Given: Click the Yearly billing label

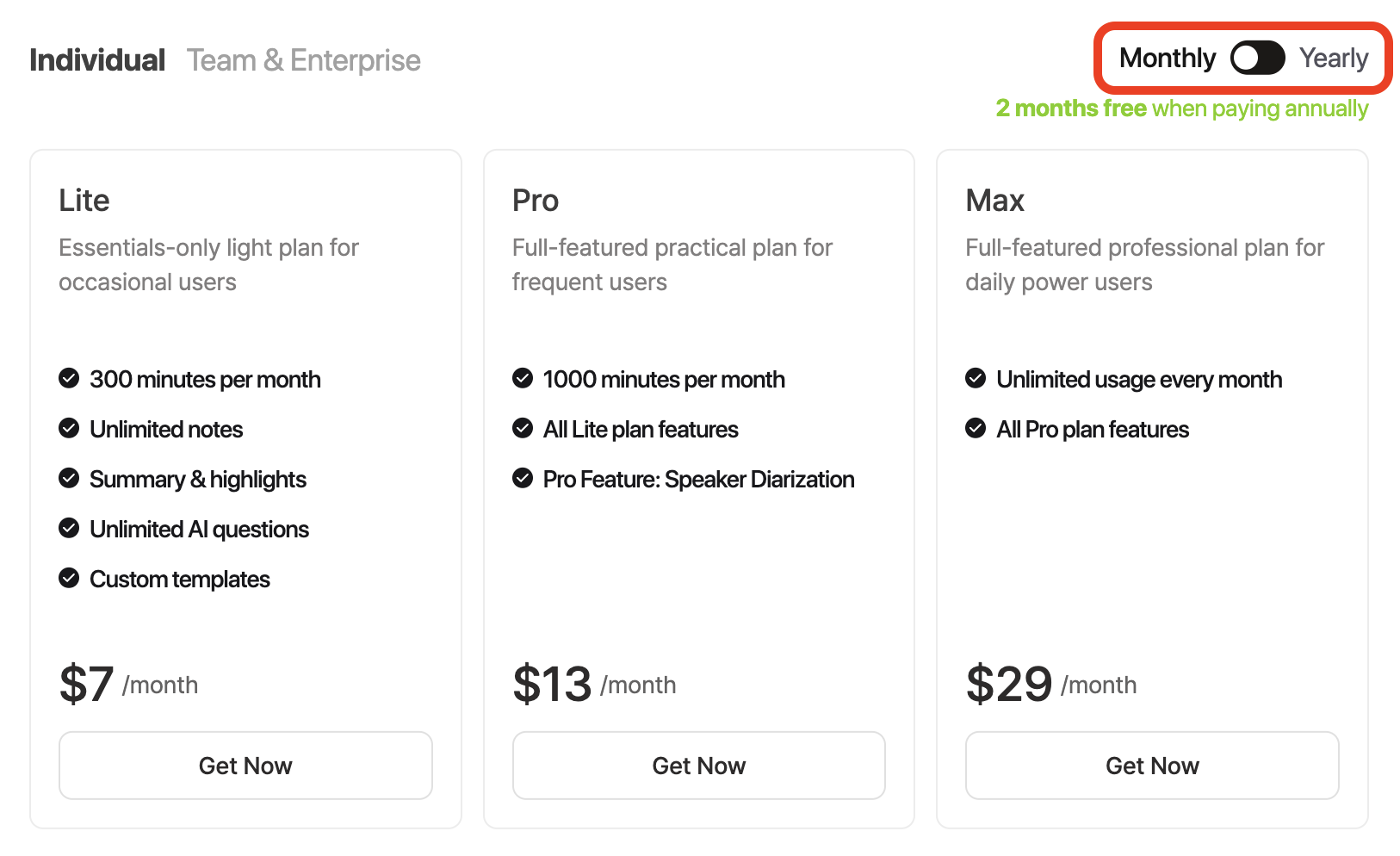Looking at the screenshot, I should tap(1334, 59).
